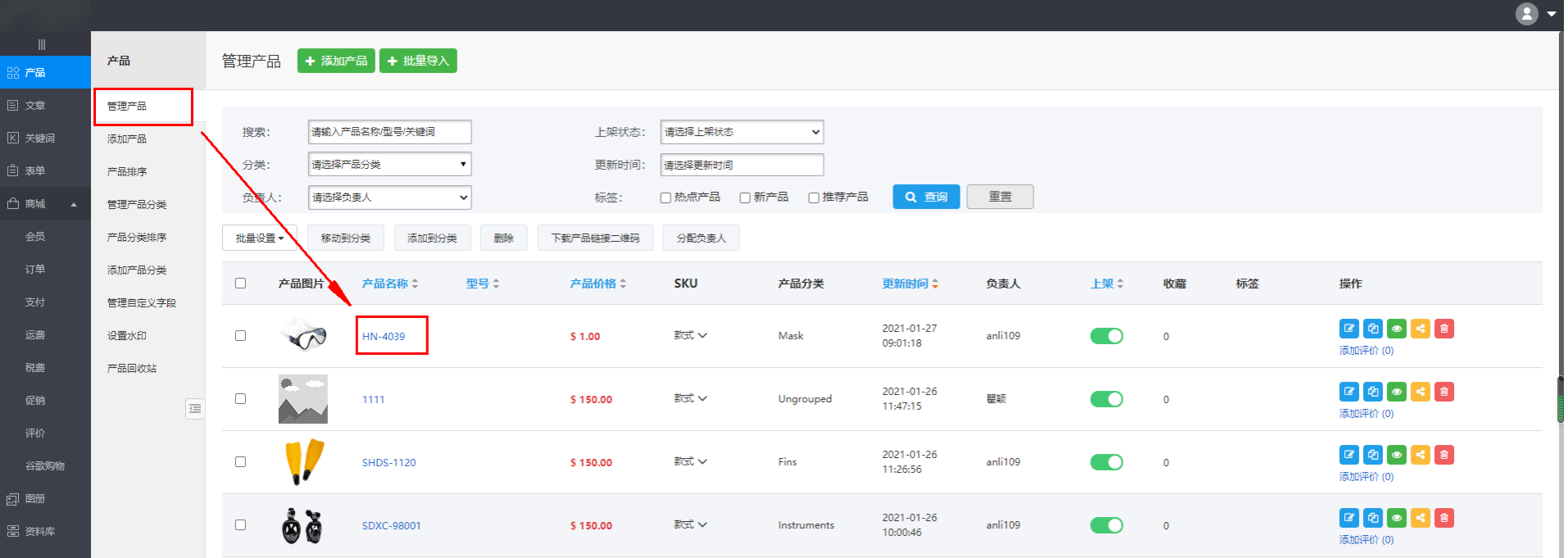The width and height of the screenshot is (1568, 558).
Task: Click the user avatar icon in top bar
Action: point(1527,14)
